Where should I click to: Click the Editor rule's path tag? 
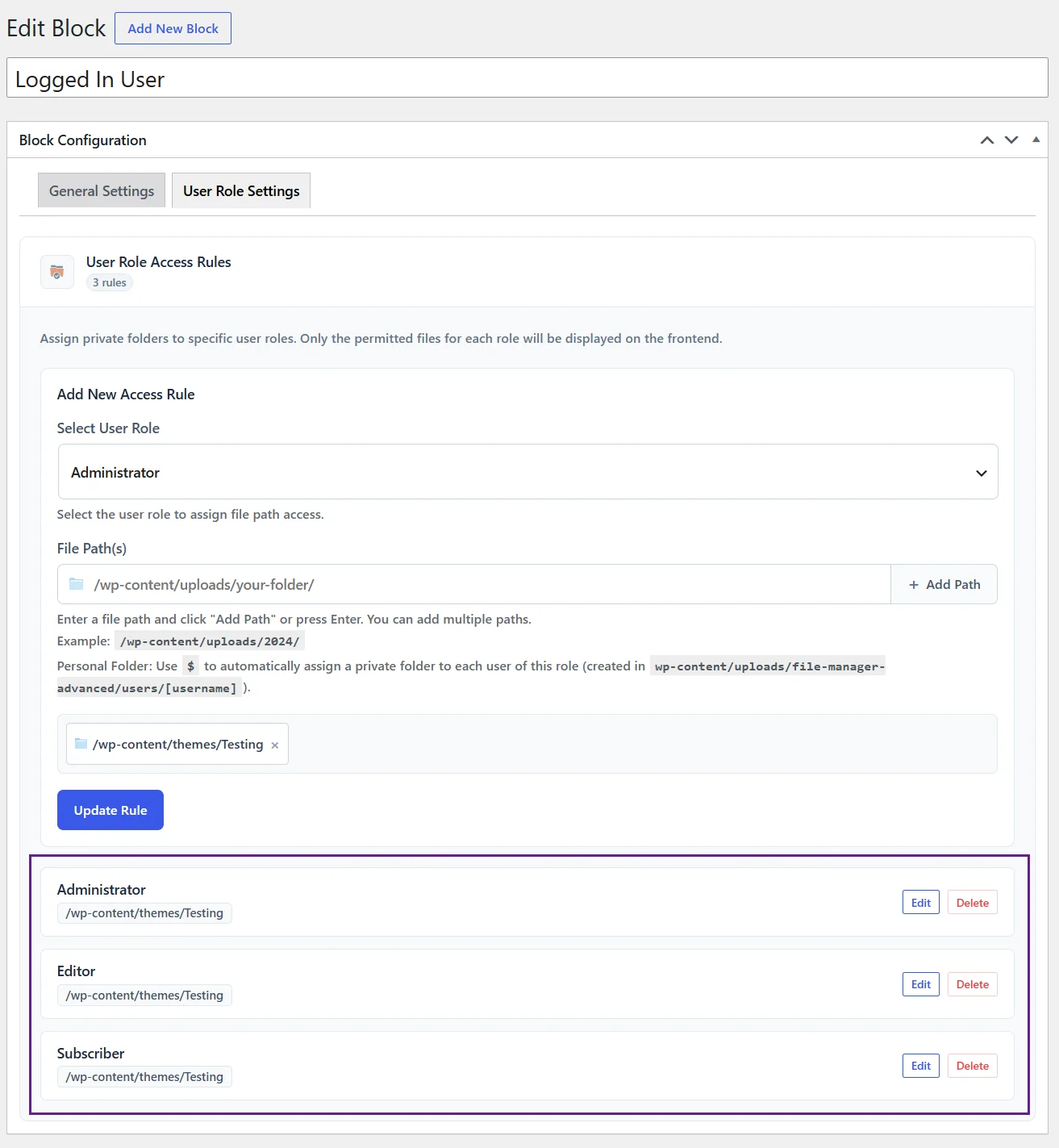tap(144, 996)
